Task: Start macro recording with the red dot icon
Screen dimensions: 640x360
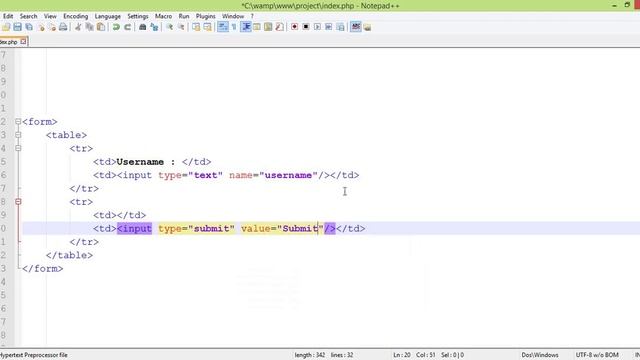Action: [294, 27]
